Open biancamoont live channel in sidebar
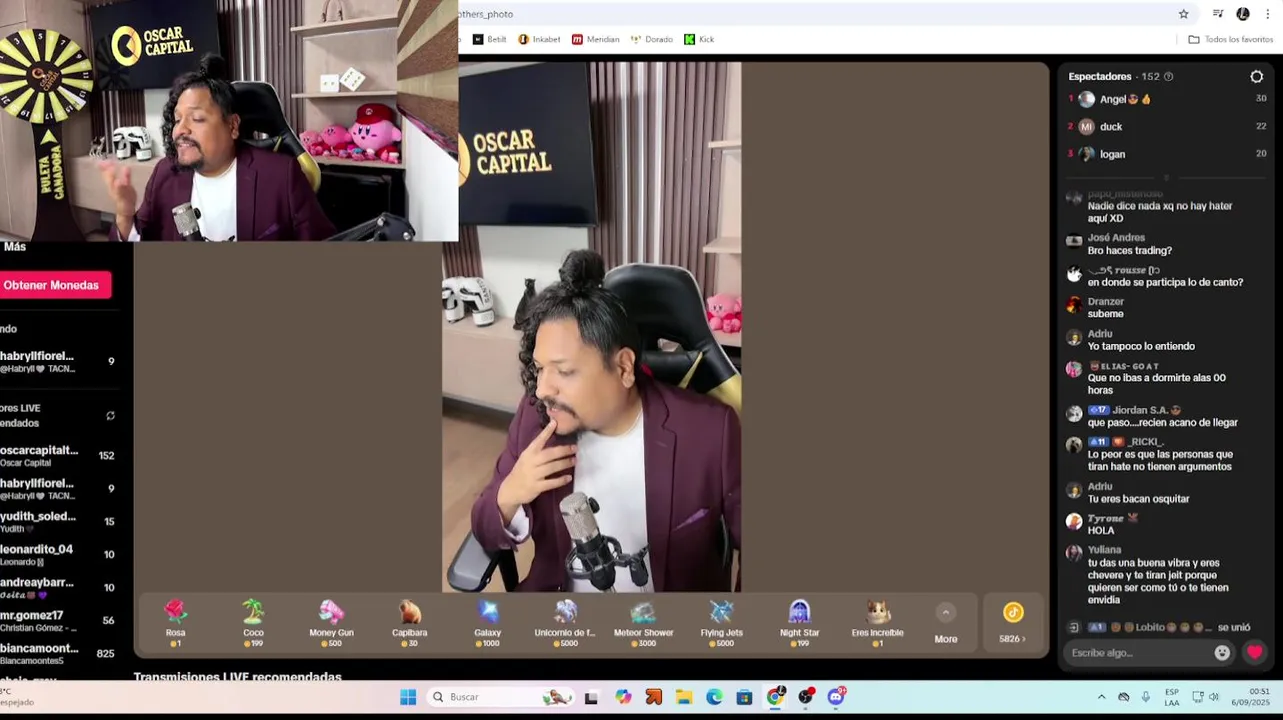 [x=60, y=654]
